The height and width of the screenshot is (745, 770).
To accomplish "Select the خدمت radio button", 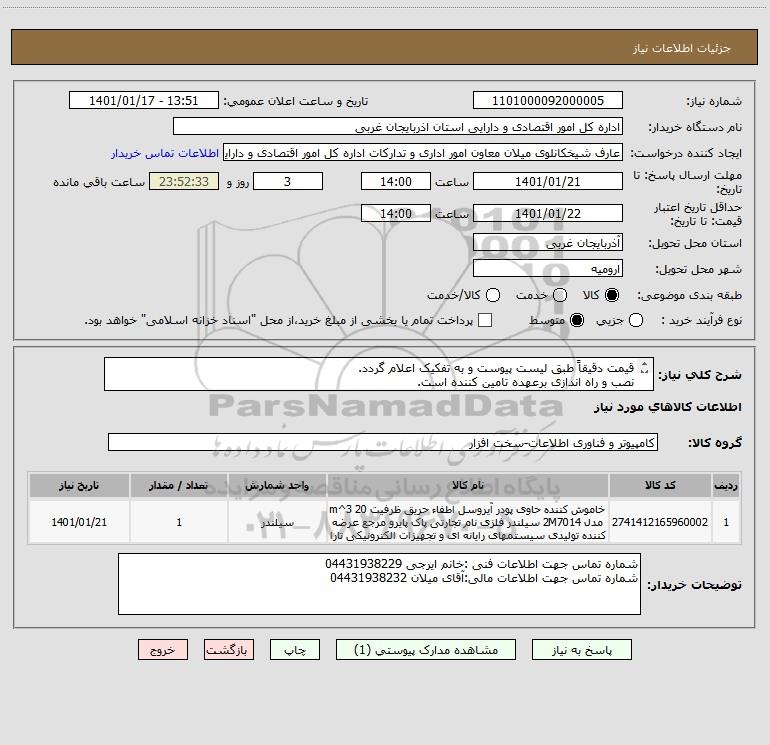I will (560, 295).
